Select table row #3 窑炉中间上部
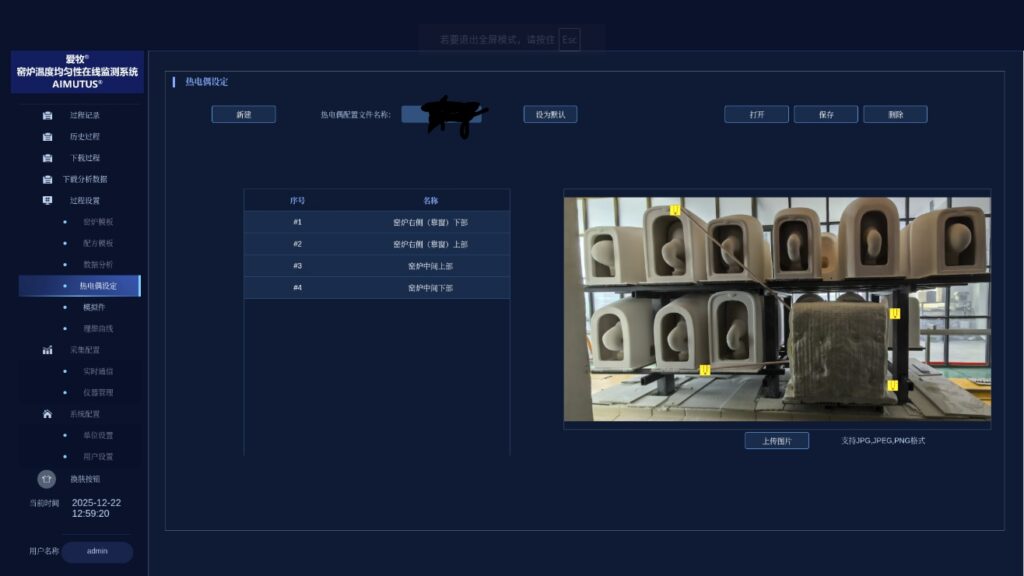 click(x=377, y=266)
